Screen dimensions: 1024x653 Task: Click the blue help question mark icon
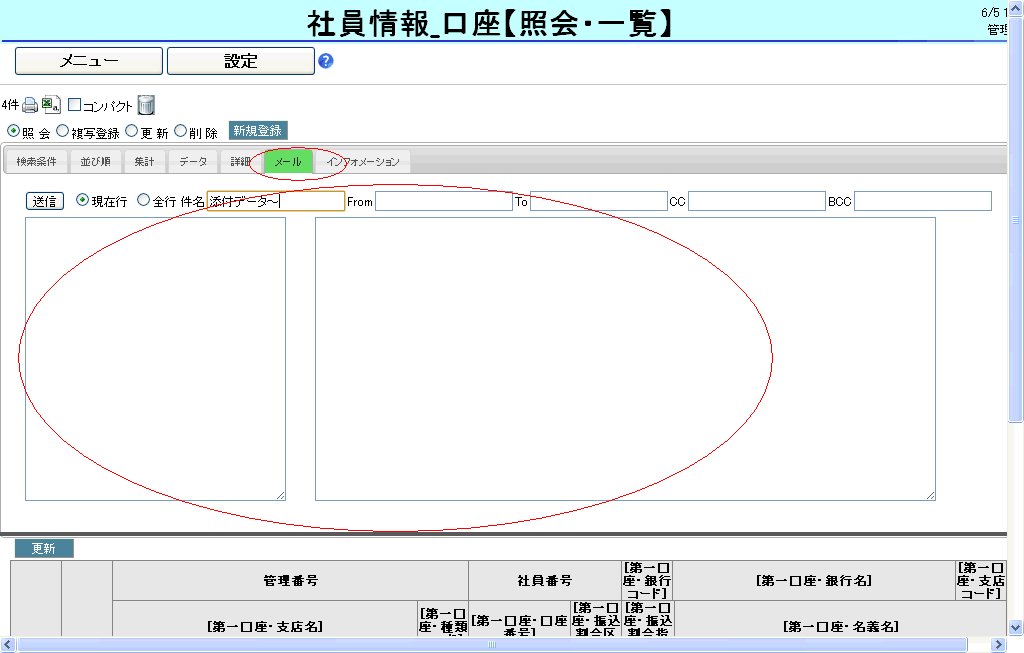pyautogui.click(x=325, y=61)
